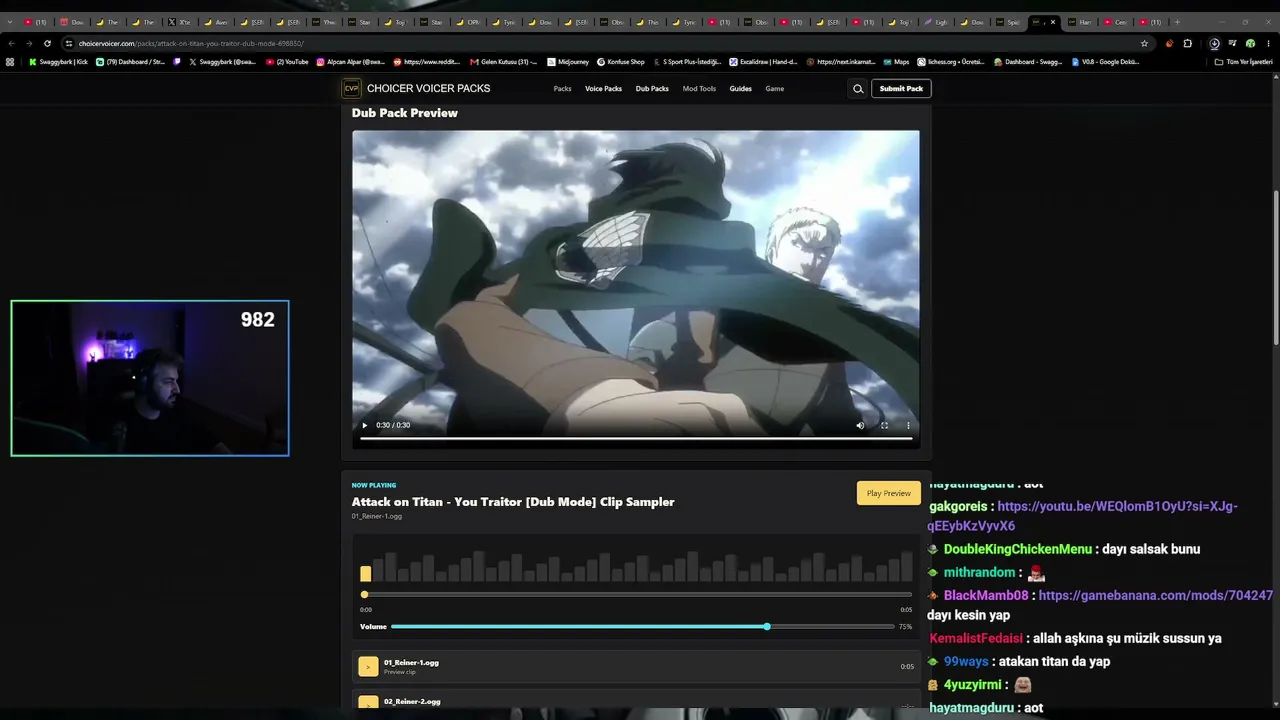Click the KemalistFedaisi username in chat
Screen dimensions: 1280x720
(x=976, y=638)
